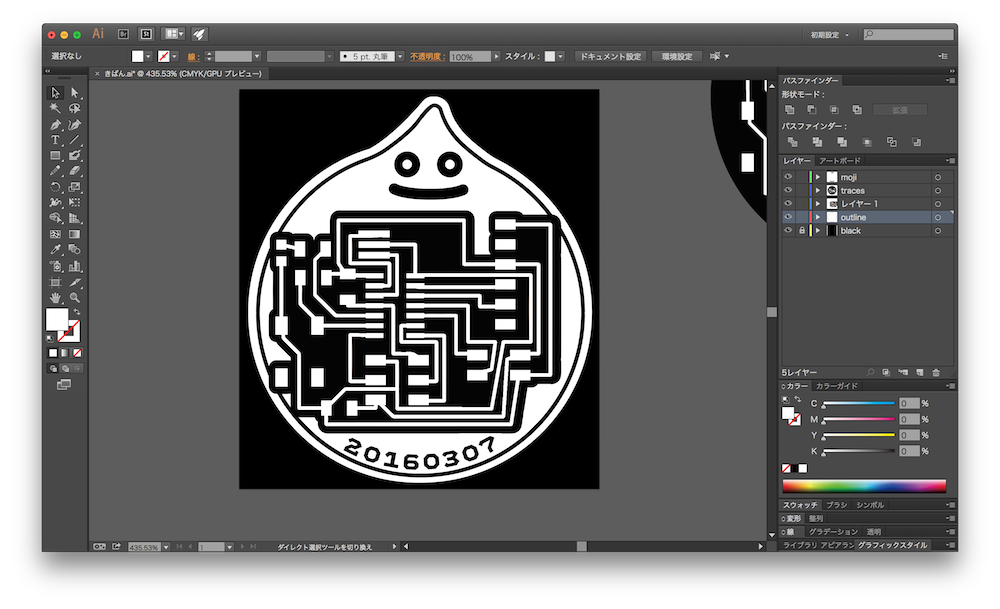Select the Eyedropper tool
The width and height of the screenshot is (1000, 609).
tap(55, 249)
